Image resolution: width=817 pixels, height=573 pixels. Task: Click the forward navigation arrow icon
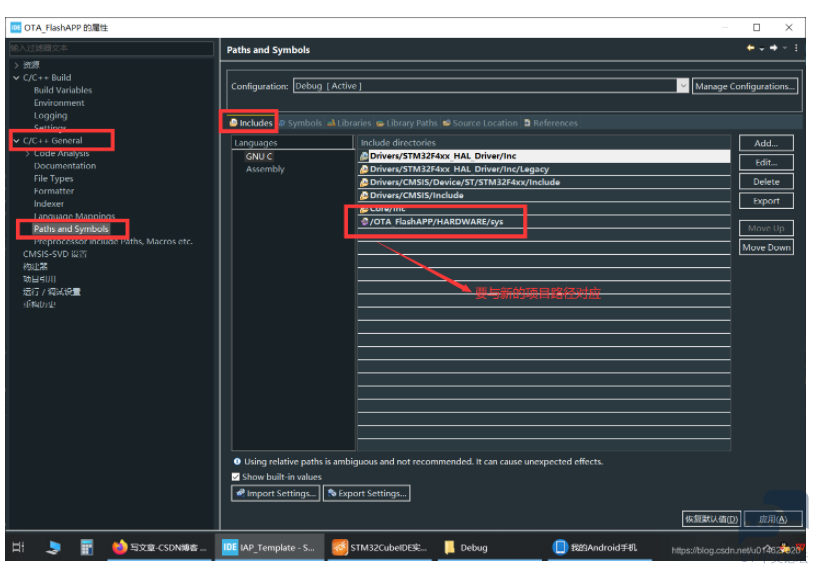tap(773, 48)
